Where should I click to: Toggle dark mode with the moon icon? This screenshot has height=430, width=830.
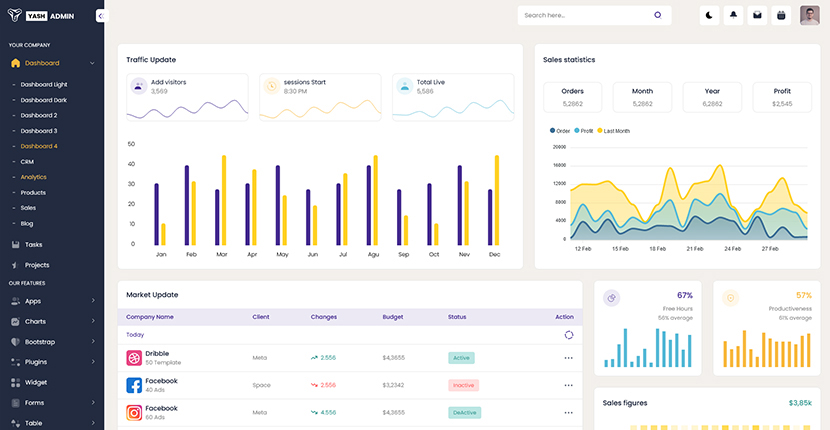click(709, 15)
